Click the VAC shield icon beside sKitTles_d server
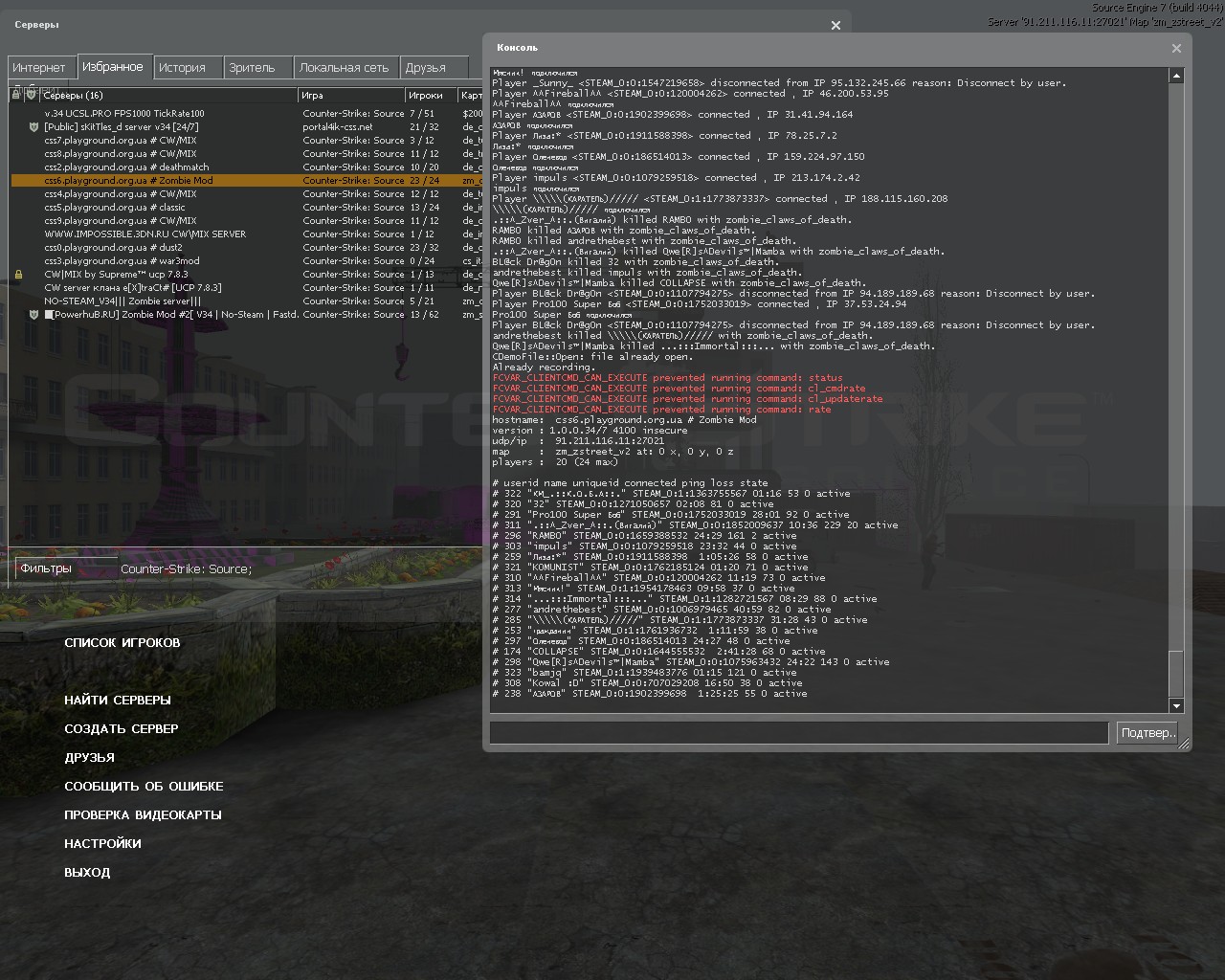This screenshot has height=980, width=1225. [33, 126]
